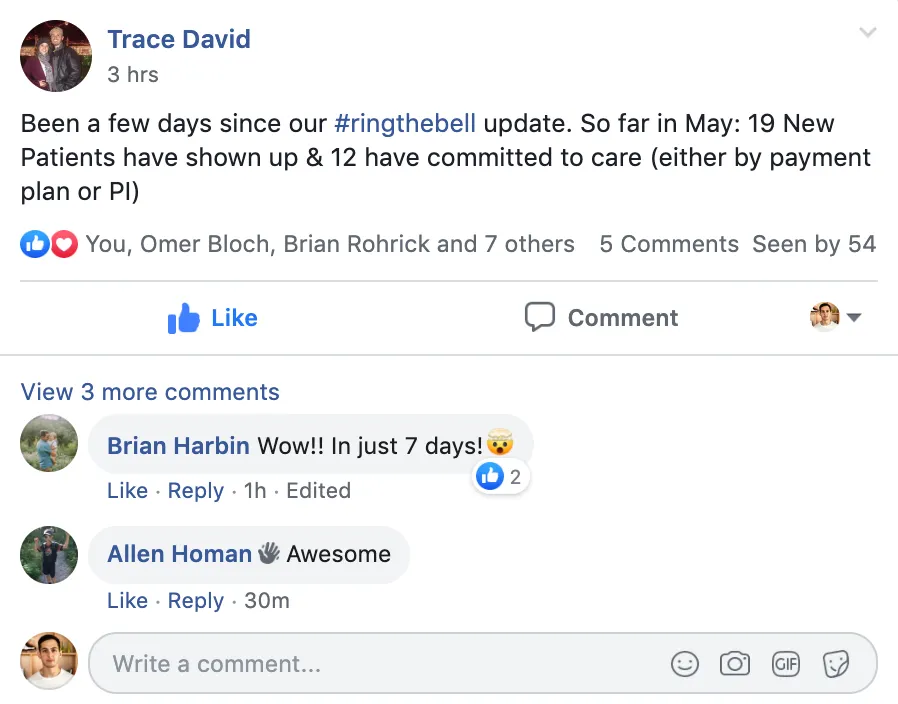898x704 pixels.
Task: Expand View 3 more comments
Action: pos(150,392)
